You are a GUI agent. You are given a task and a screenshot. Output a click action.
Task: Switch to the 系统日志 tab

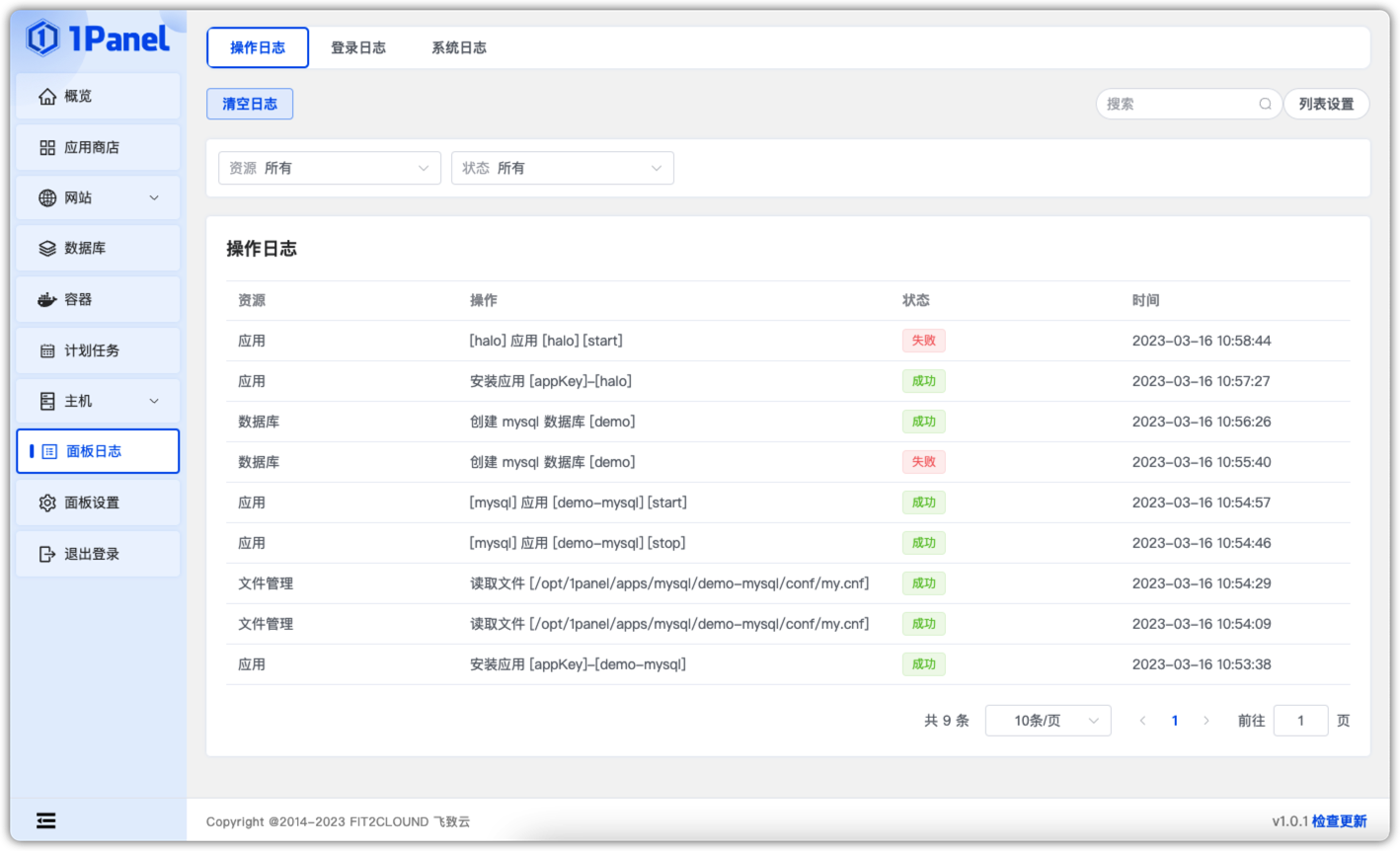point(459,47)
